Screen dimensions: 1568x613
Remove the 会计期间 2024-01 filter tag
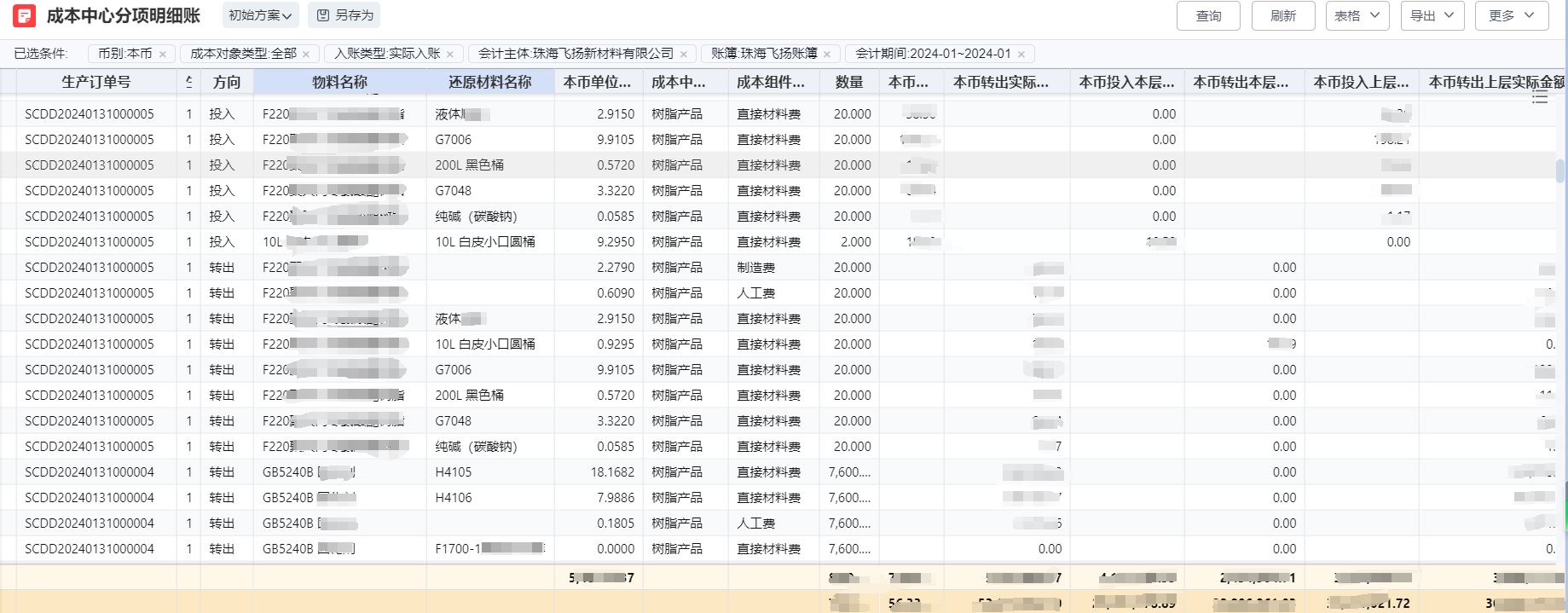point(1021,54)
